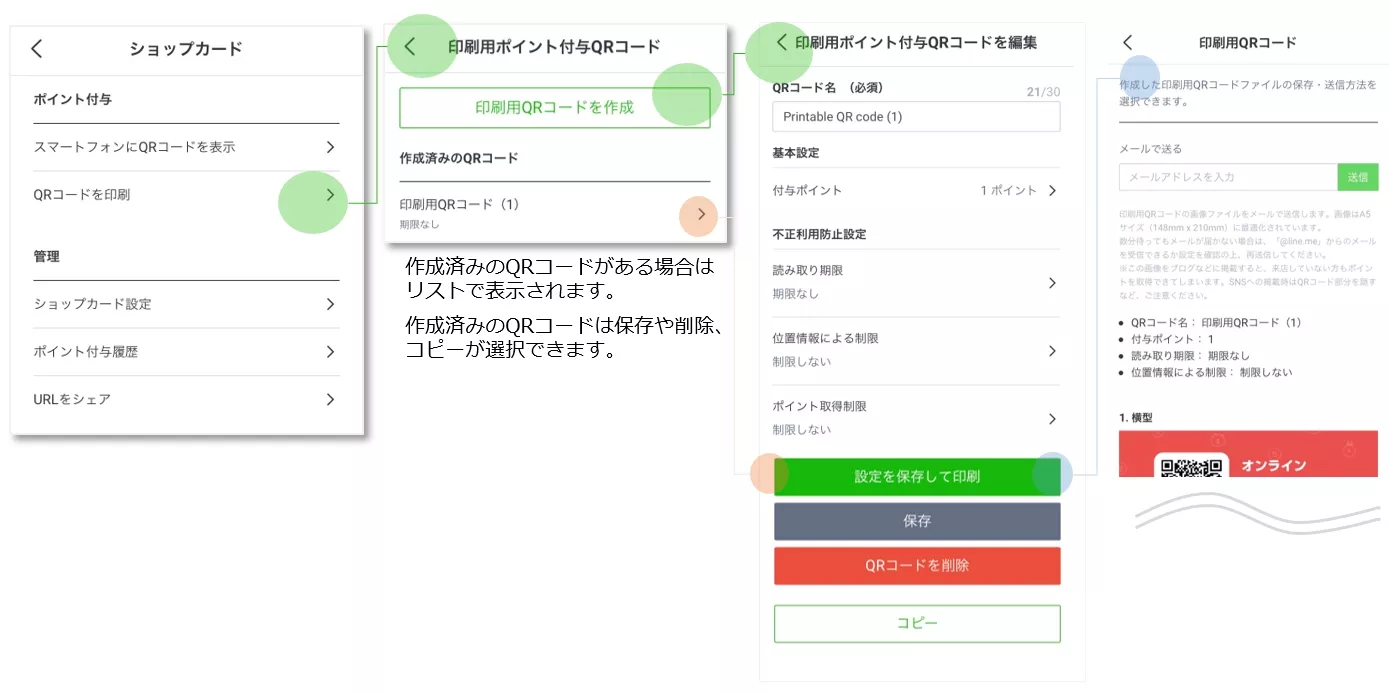Tap back arrow on QRコードを編集 screen
The width and height of the screenshot is (1389, 692).
[x=782, y=42]
